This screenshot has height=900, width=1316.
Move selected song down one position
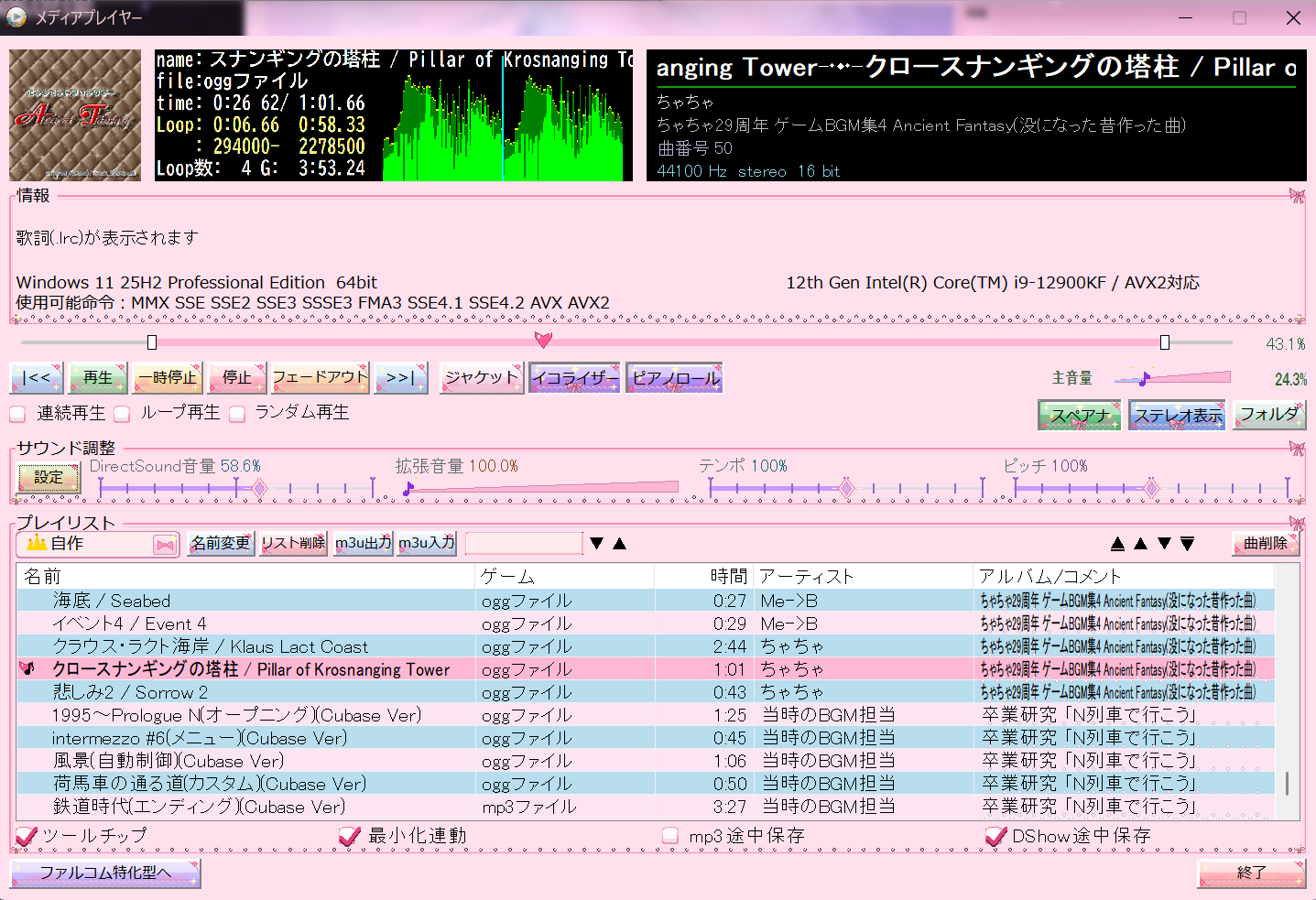pos(1164,544)
